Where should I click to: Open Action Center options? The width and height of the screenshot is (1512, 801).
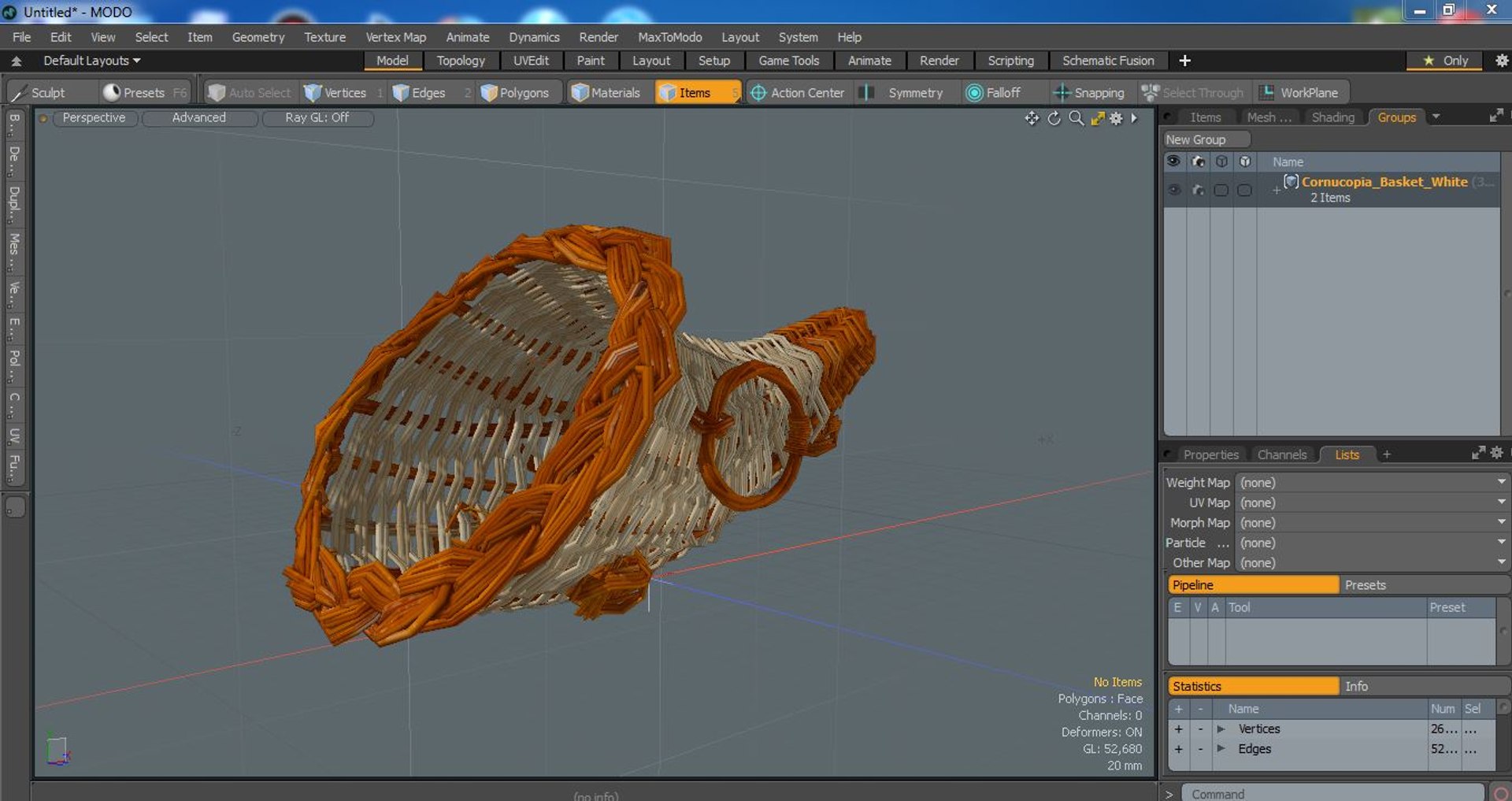tap(797, 93)
